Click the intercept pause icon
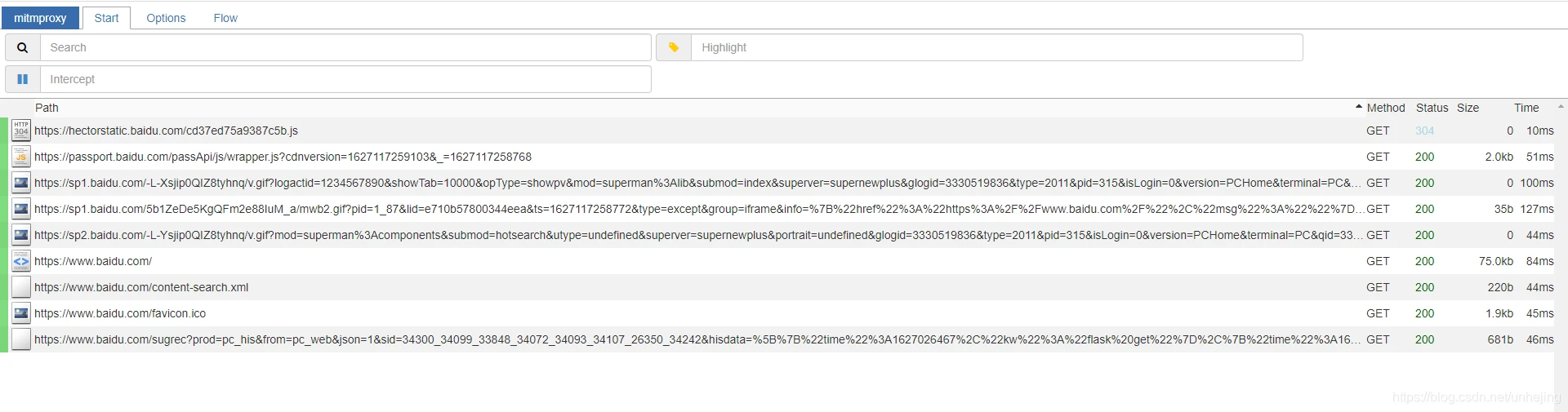This screenshot has height=412, width=1568. coord(23,79)
